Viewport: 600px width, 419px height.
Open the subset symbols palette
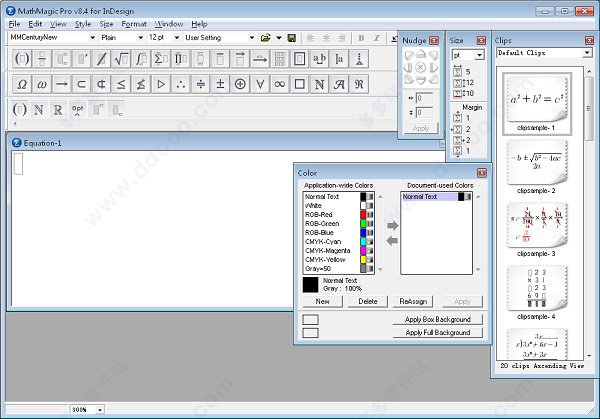82,84
